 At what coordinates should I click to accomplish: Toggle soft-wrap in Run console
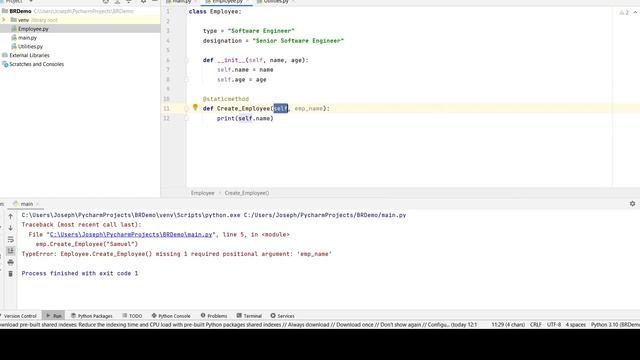pyautogui.click(x=11, y=239)
